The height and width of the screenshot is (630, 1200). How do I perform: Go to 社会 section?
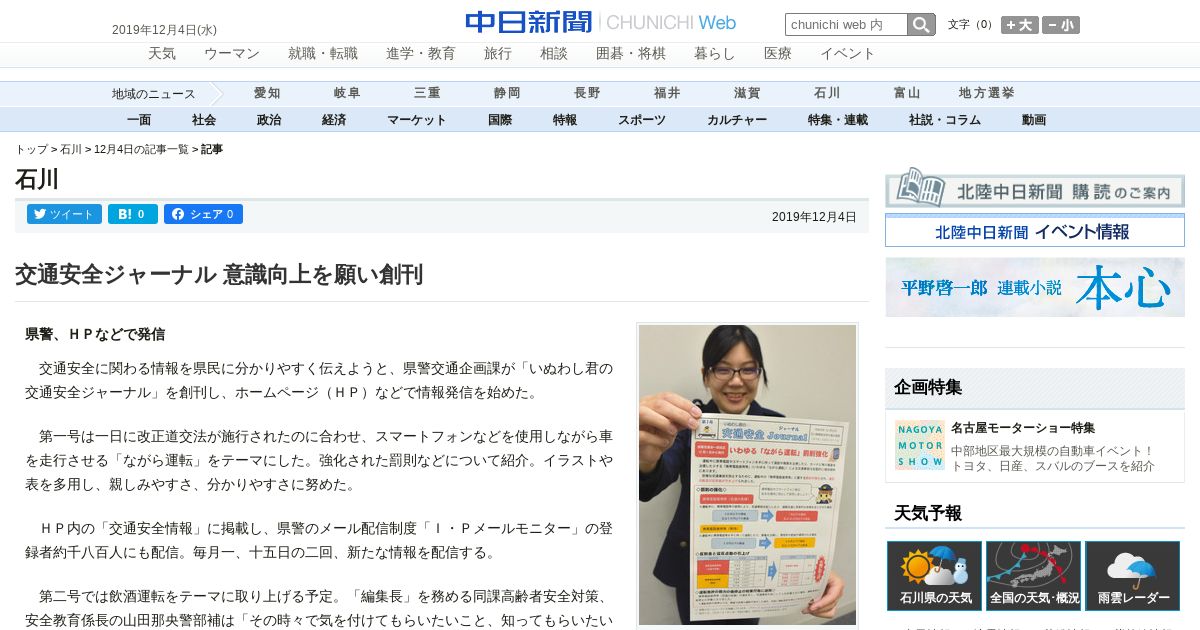click(204, 120)
